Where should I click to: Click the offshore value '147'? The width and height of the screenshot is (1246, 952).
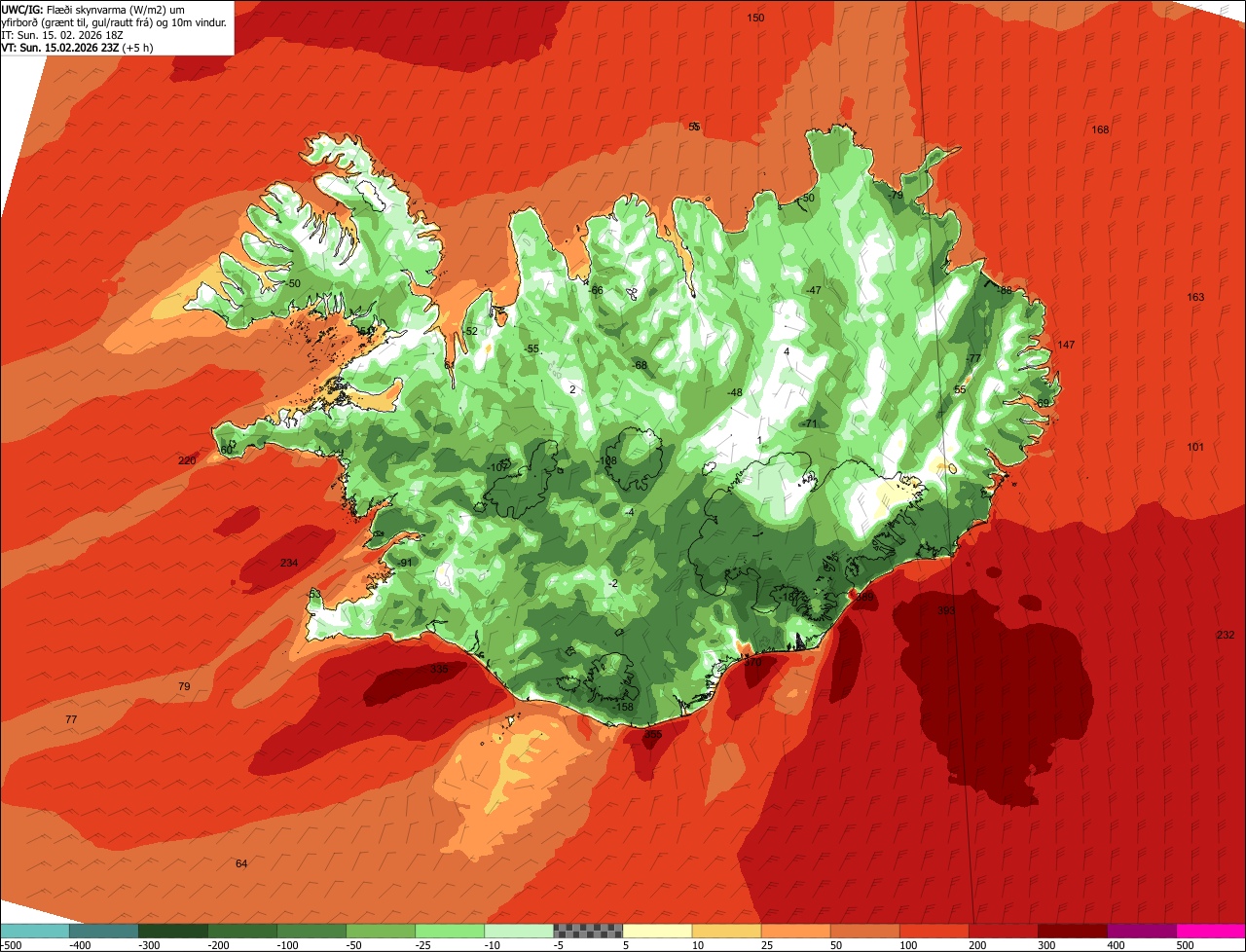click(x=1066, y=345)
